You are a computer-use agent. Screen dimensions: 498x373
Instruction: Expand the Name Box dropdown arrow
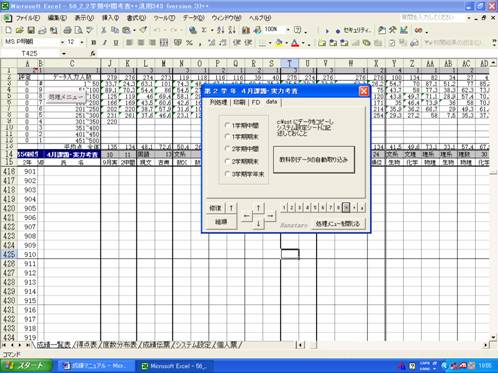tap(64, 54)
